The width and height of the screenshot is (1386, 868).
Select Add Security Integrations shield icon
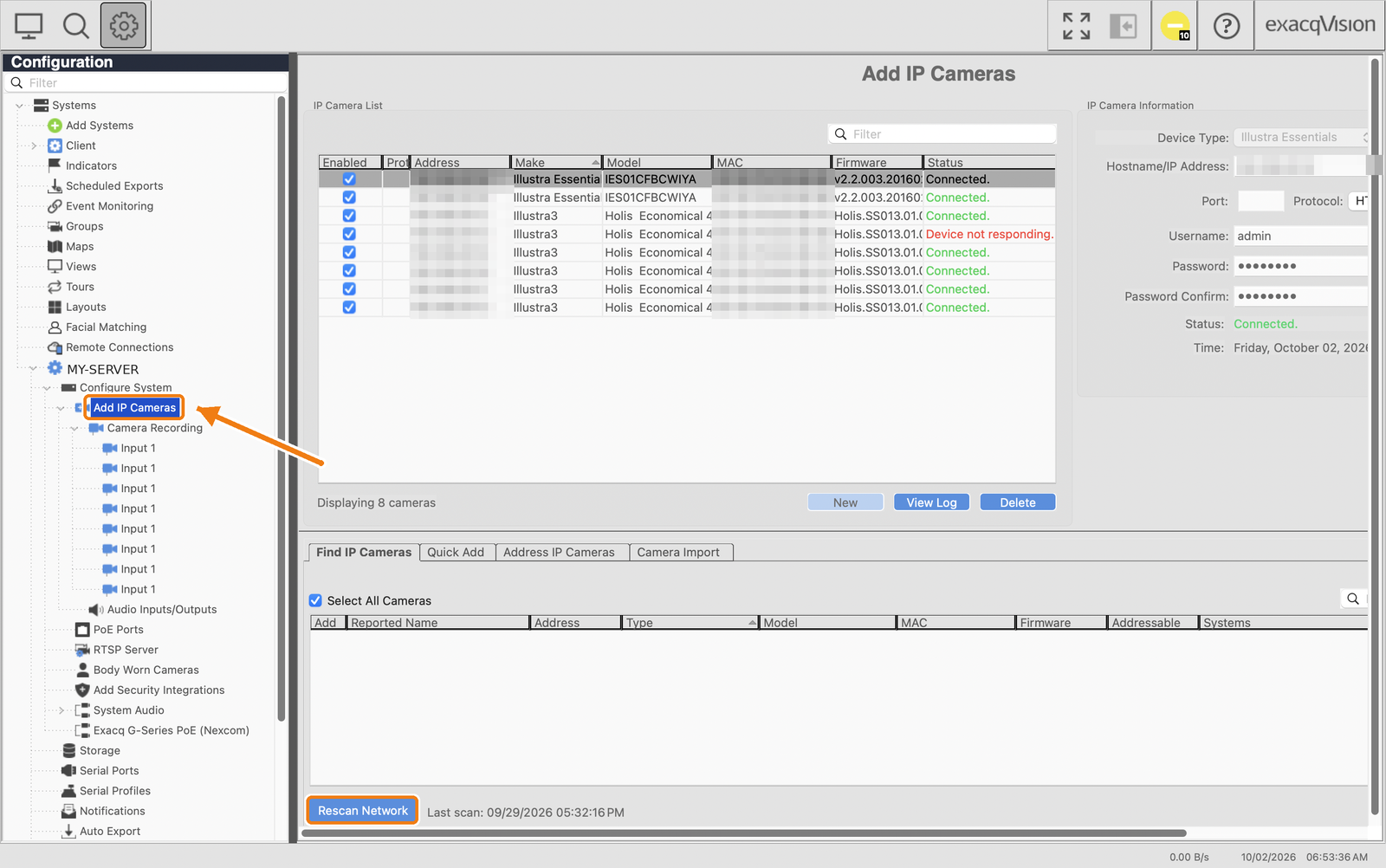pyautogui.click(x=82, y=690)
